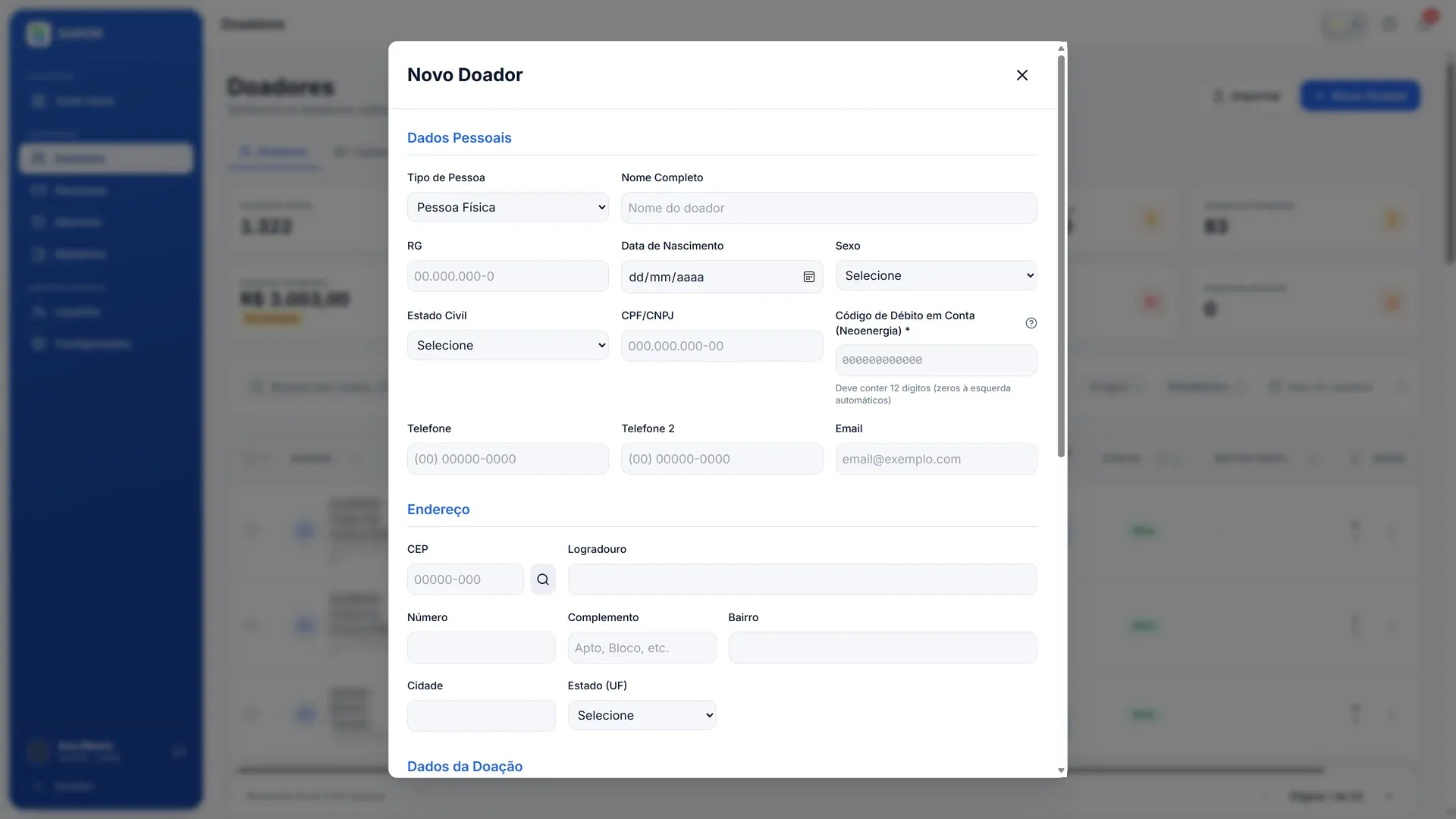Click the Email input field
The image size is (1456, 819).
click(x=936, y=459)
